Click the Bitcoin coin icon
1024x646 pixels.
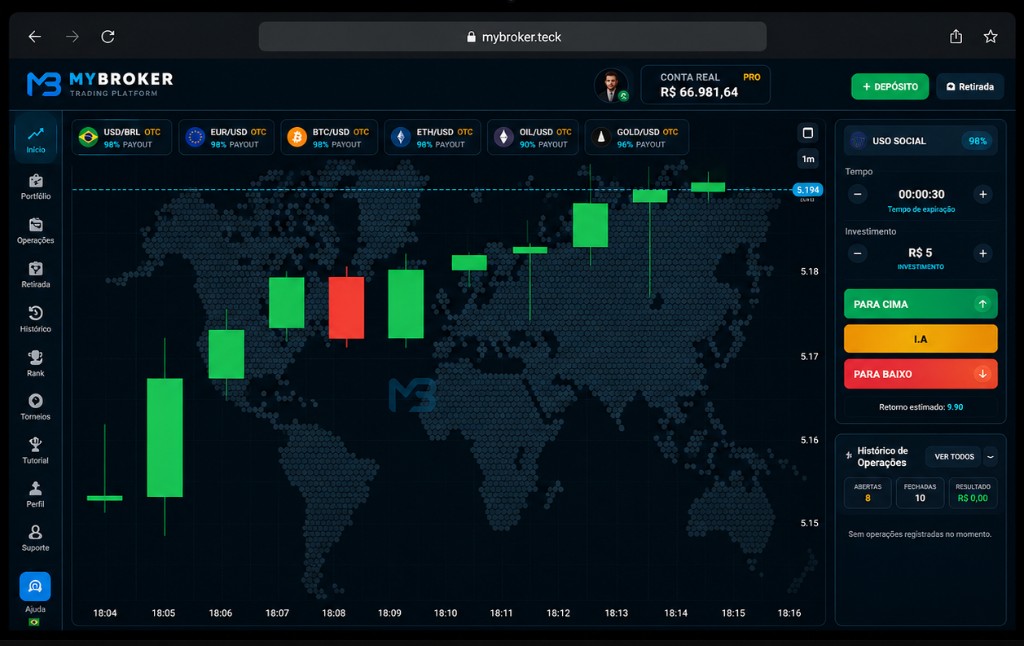[x=297, y=137]
